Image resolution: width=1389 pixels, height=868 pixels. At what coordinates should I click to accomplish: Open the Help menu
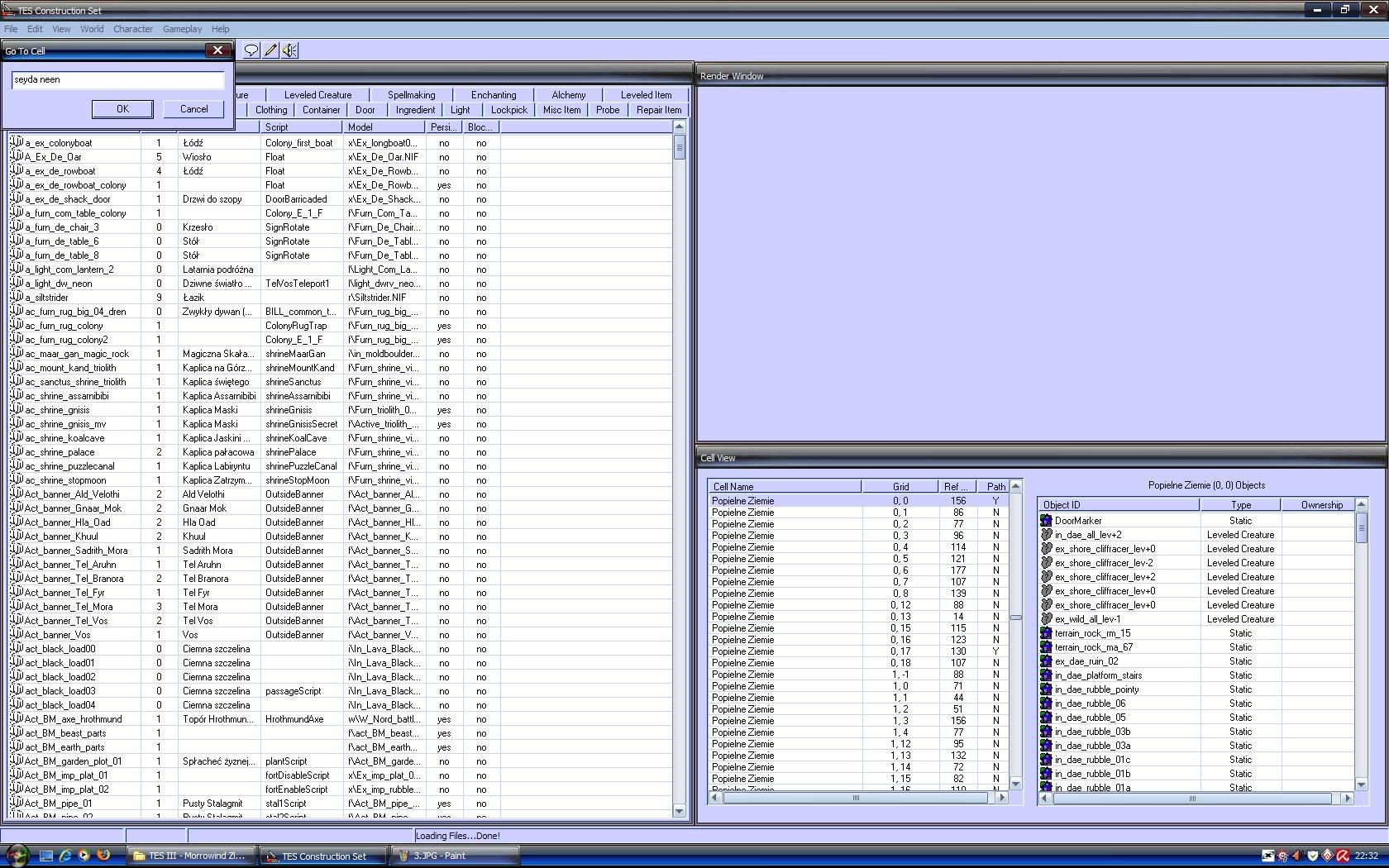tap(220, 29)
